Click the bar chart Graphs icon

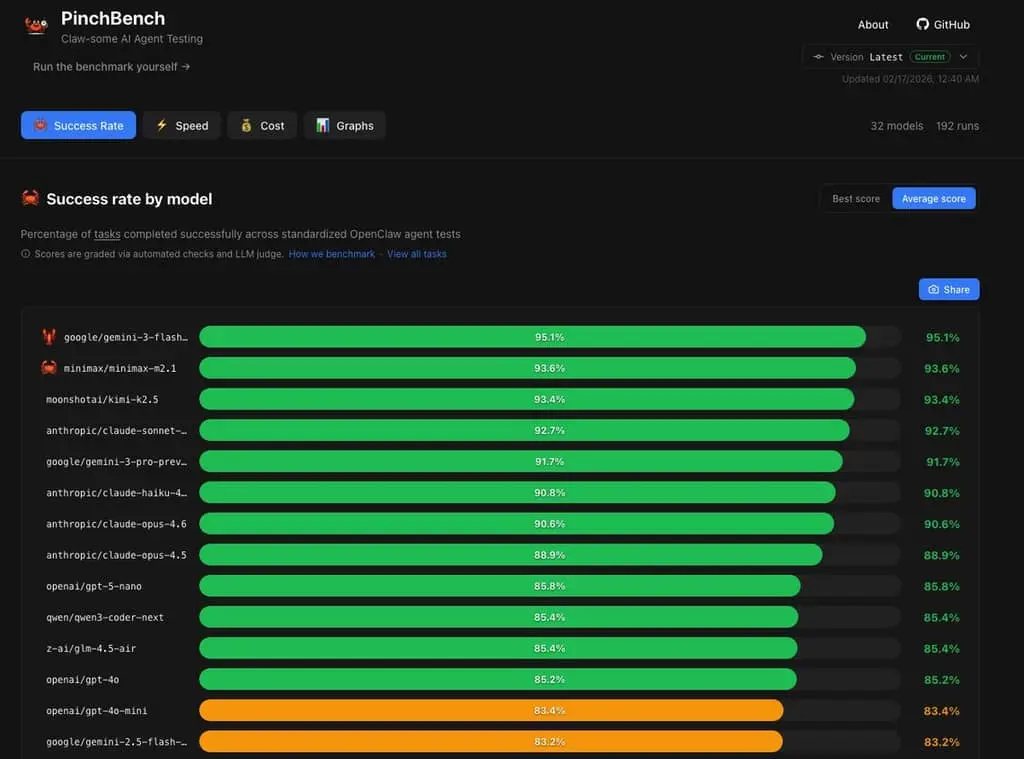click(323, 125)
